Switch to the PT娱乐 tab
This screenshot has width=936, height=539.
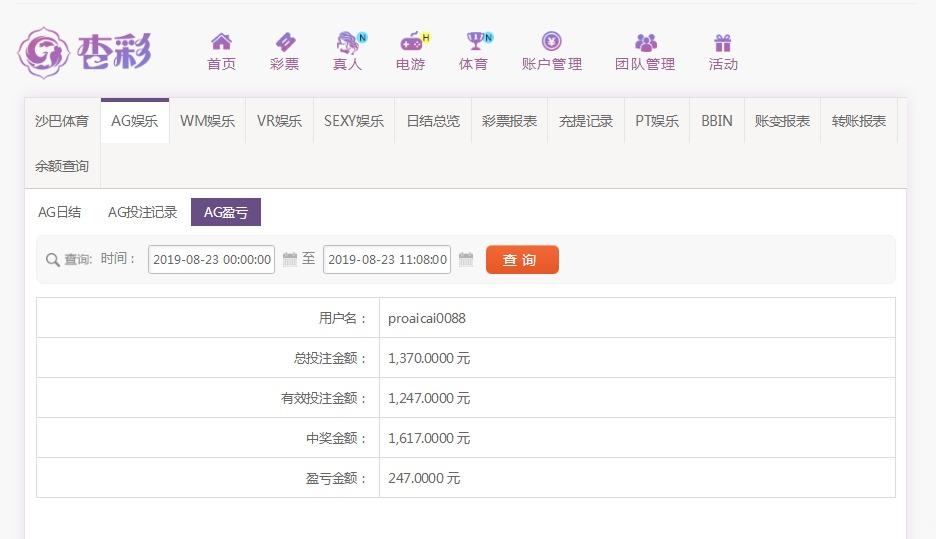pos(657,121)
